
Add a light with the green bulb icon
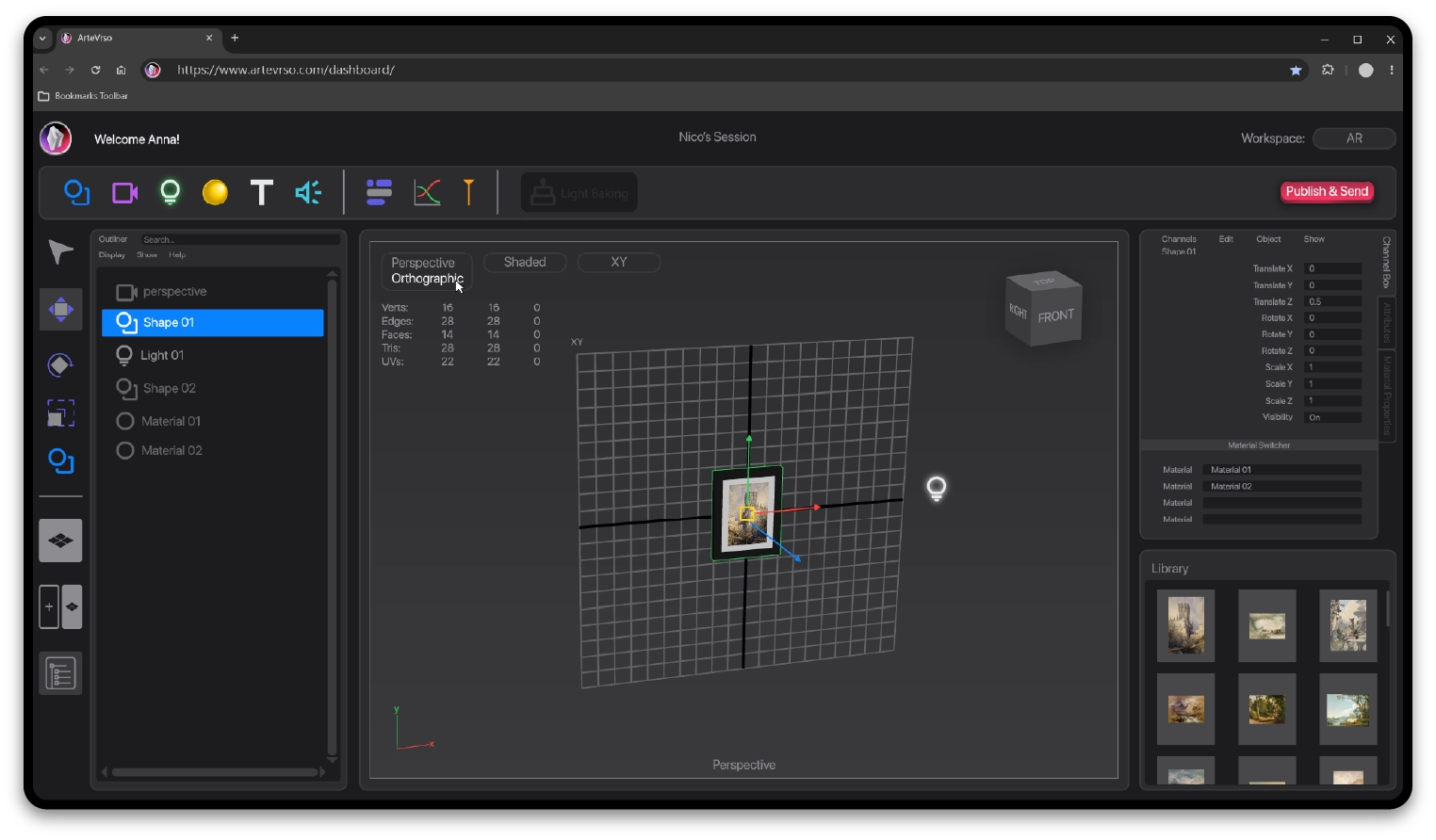(x=170, y=192)
